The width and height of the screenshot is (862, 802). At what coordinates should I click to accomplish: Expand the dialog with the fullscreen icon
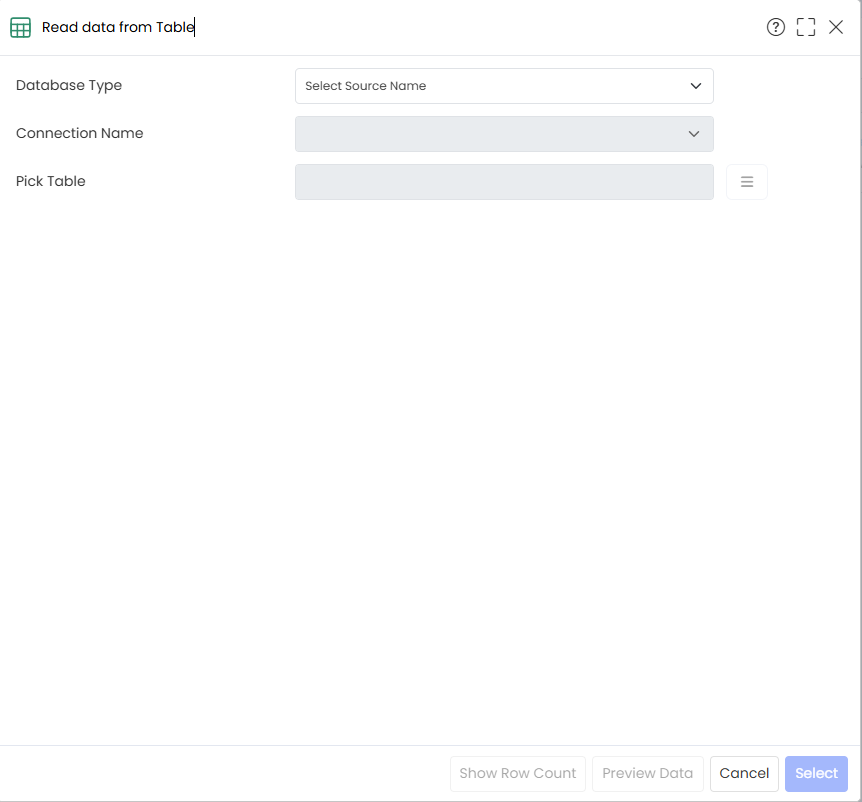click(x=806, y=27)
